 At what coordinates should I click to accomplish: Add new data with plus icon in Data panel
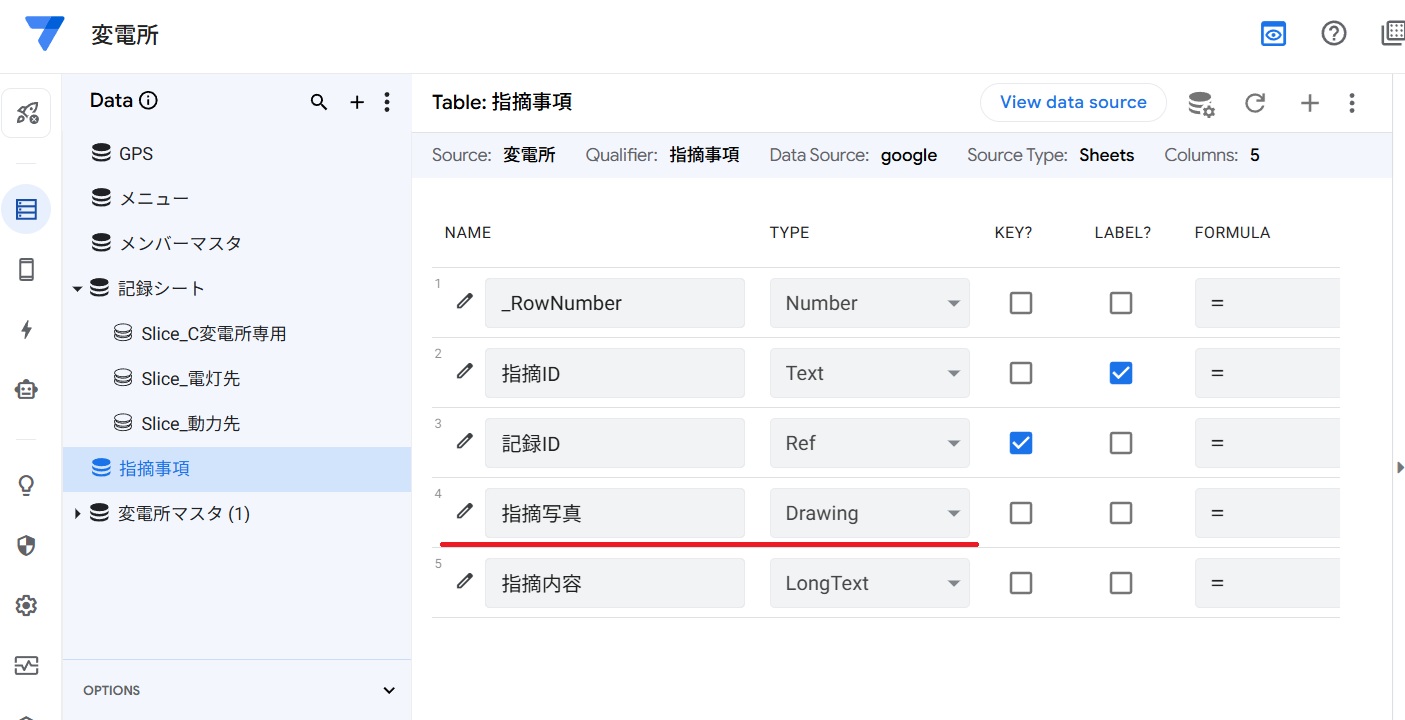356,102
